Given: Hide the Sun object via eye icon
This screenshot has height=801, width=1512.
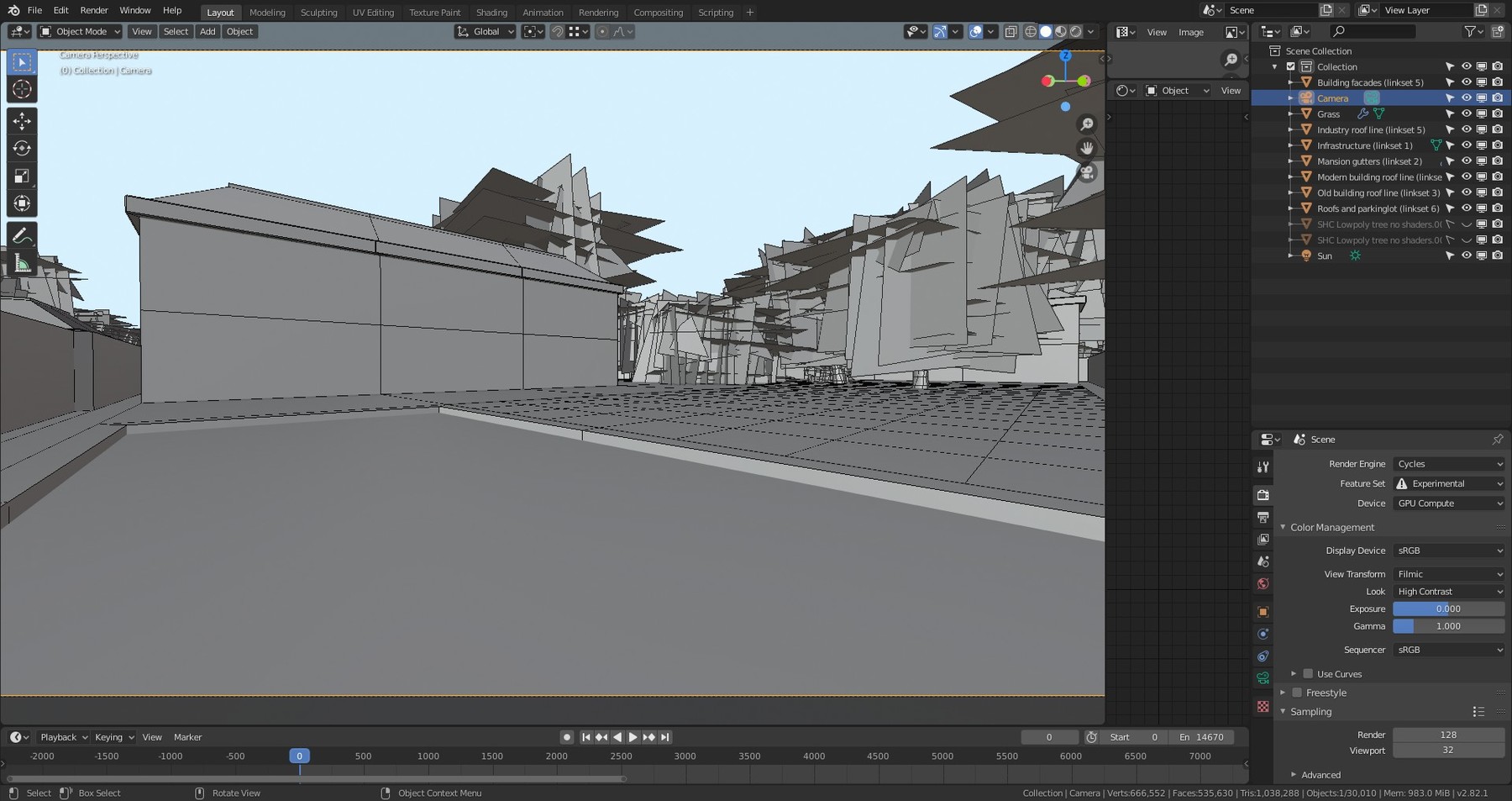Looking at the screenshot, I should coord(1466,256).
